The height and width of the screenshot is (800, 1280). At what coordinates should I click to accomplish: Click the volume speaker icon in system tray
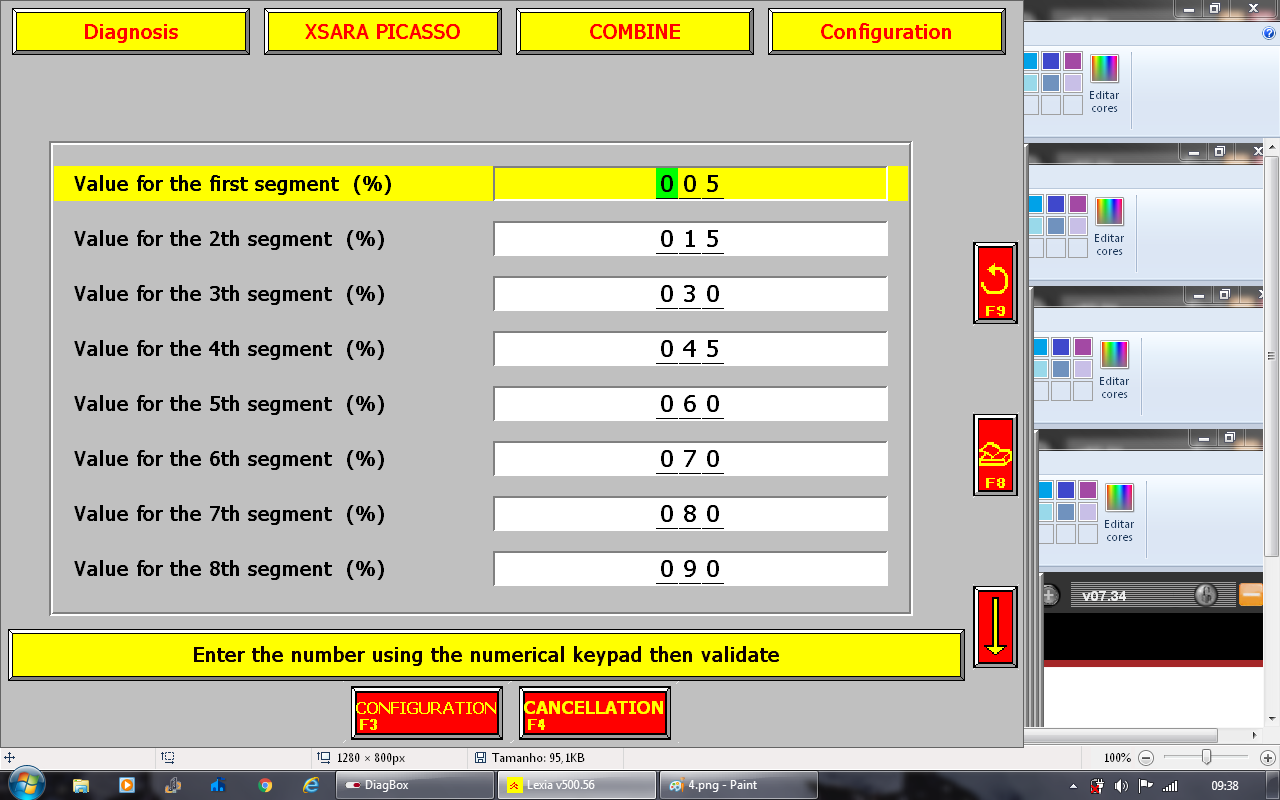point(1121,785)
